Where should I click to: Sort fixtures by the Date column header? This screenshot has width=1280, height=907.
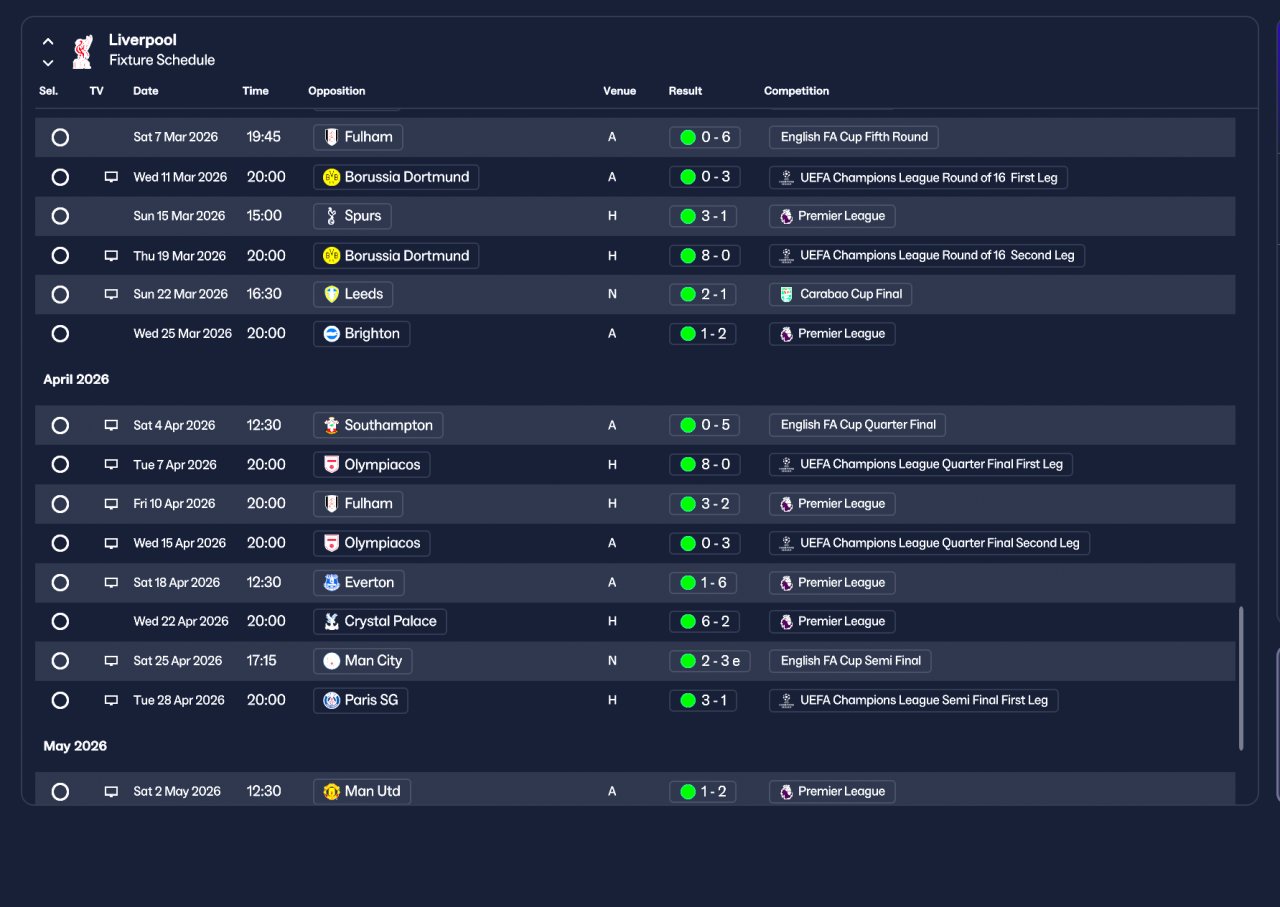pos(146,91)
